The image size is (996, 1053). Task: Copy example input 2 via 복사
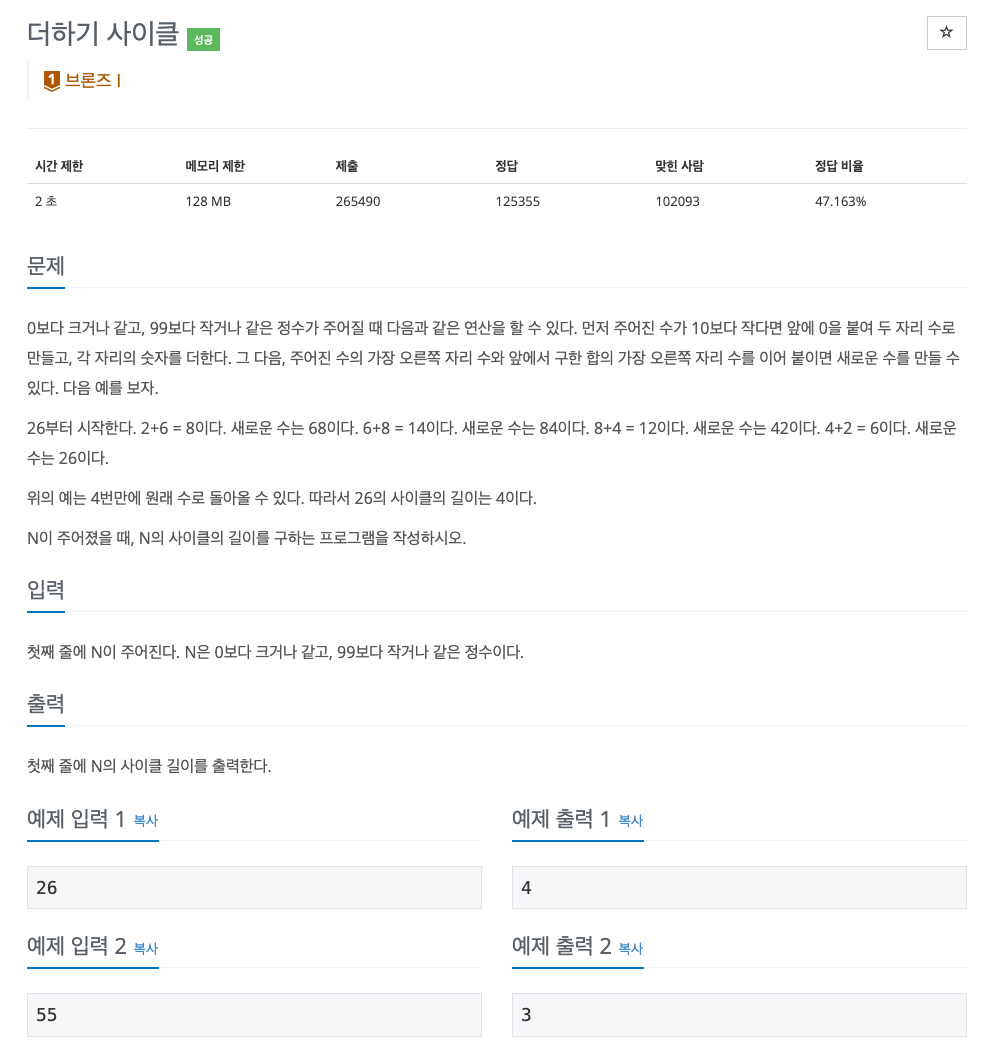tap(146, 948)
